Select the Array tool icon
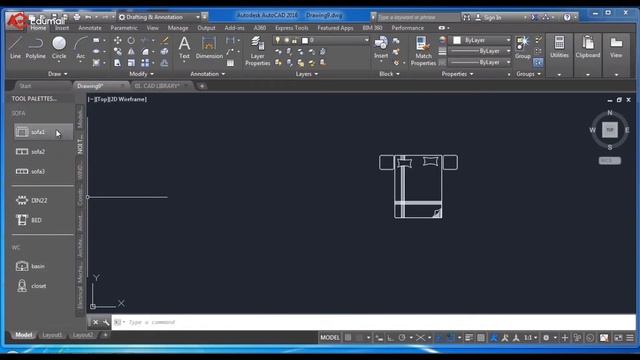 click(145, 63)
